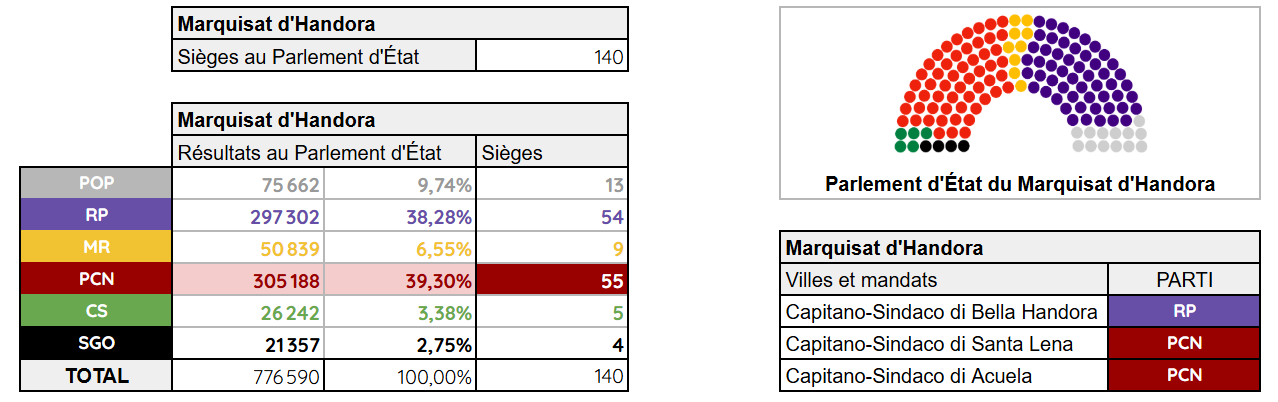This screenshot has height=402, width=1278.
Task: Click the green CS party cell
Action: pyautogui.click(x=96, y=311)
